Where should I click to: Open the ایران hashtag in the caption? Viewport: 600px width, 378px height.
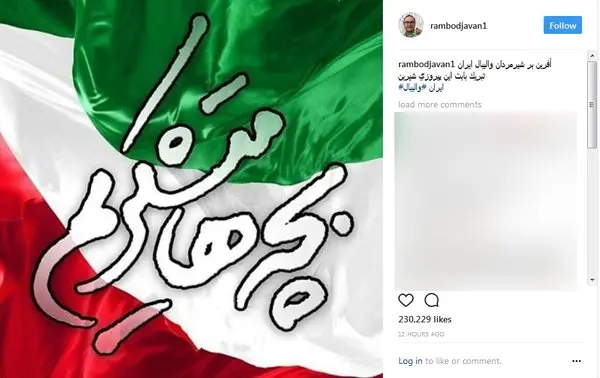click(435, 88)
